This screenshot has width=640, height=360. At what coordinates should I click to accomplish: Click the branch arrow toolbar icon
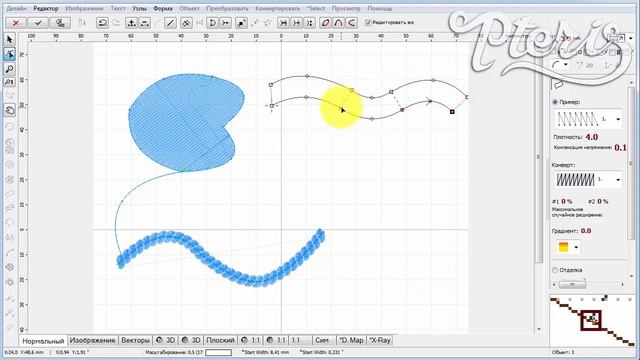[226, 23]
